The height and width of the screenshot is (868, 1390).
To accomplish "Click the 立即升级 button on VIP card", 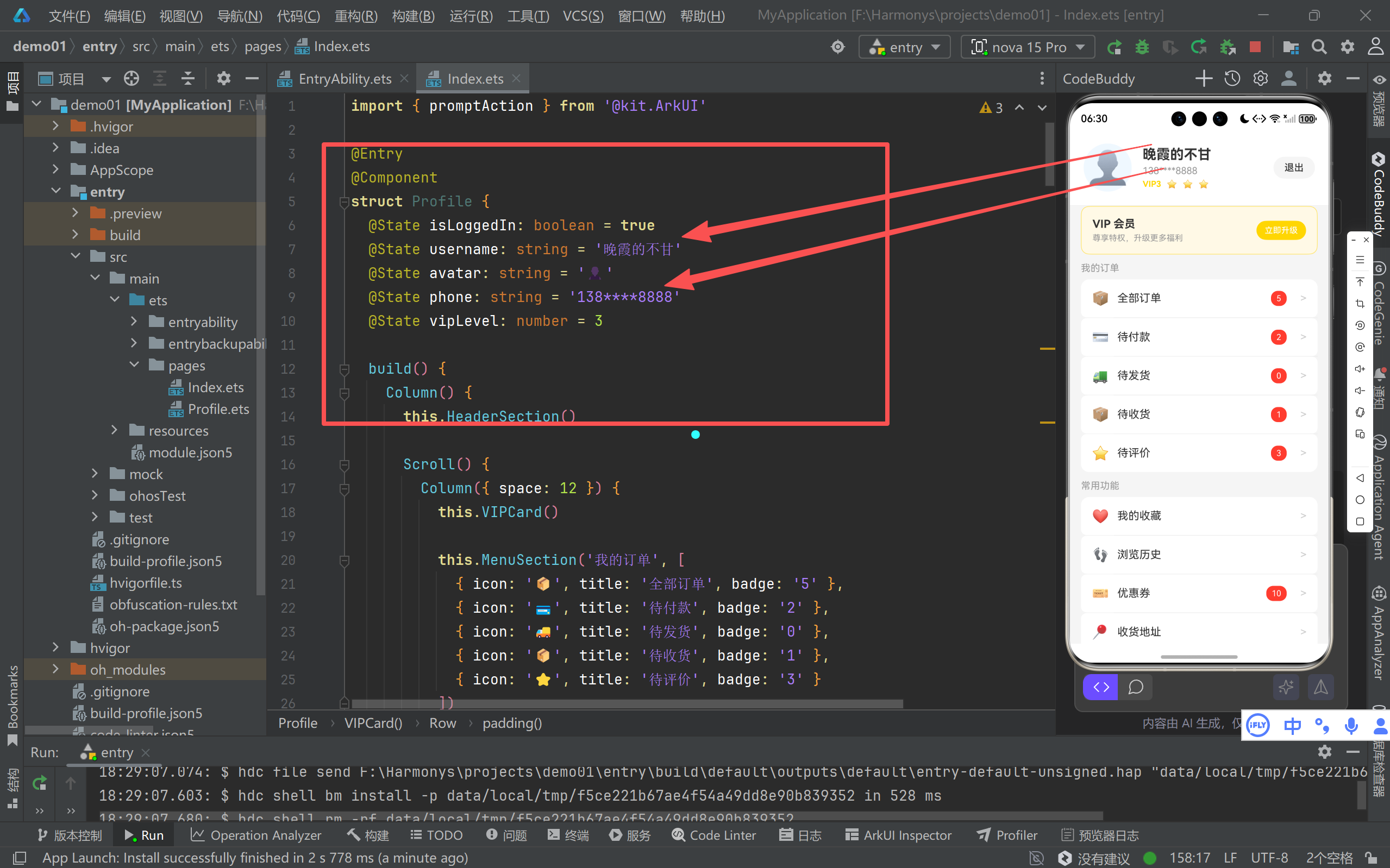I will [1280, 230].
